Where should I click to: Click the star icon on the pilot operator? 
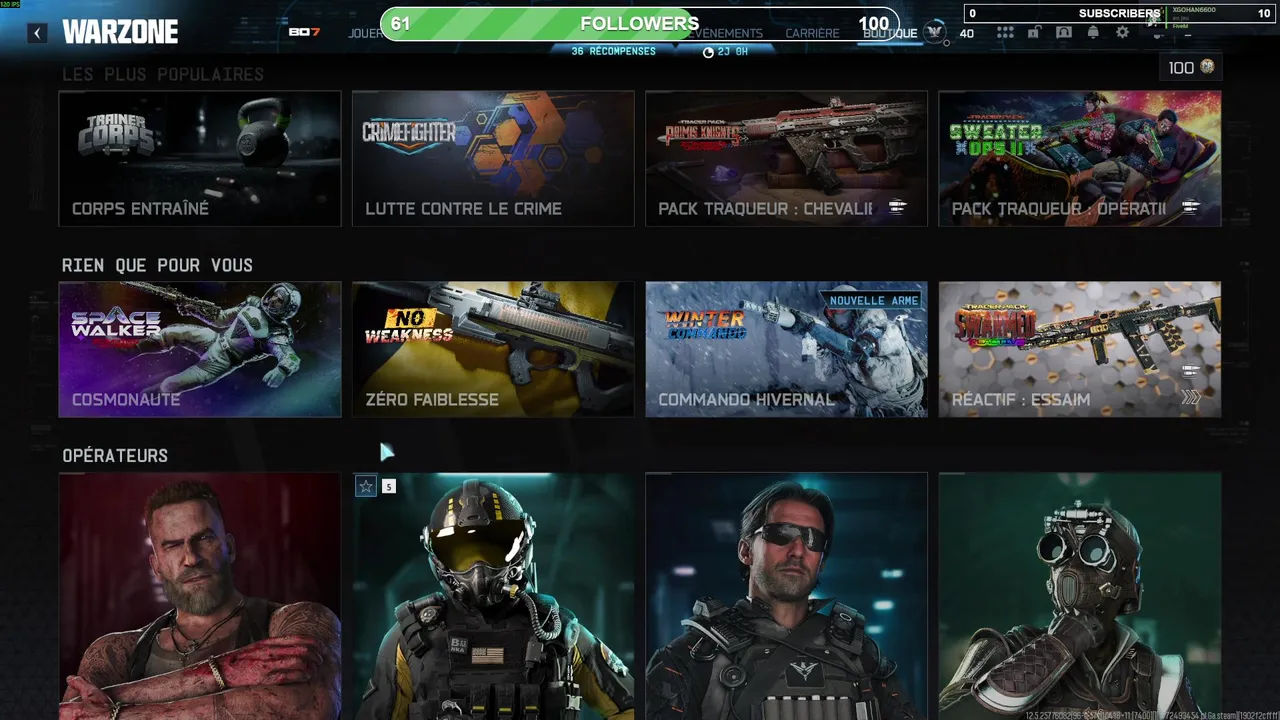click(366, 486)
